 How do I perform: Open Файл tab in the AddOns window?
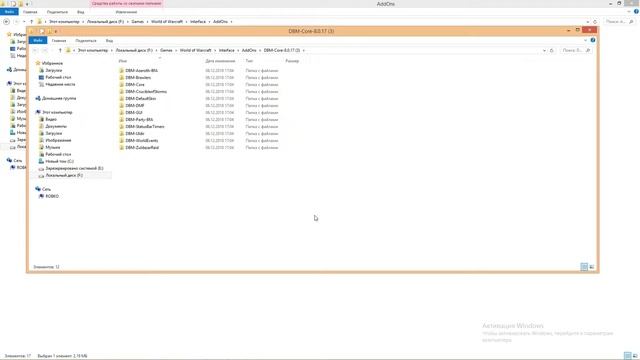click(9, 12)
